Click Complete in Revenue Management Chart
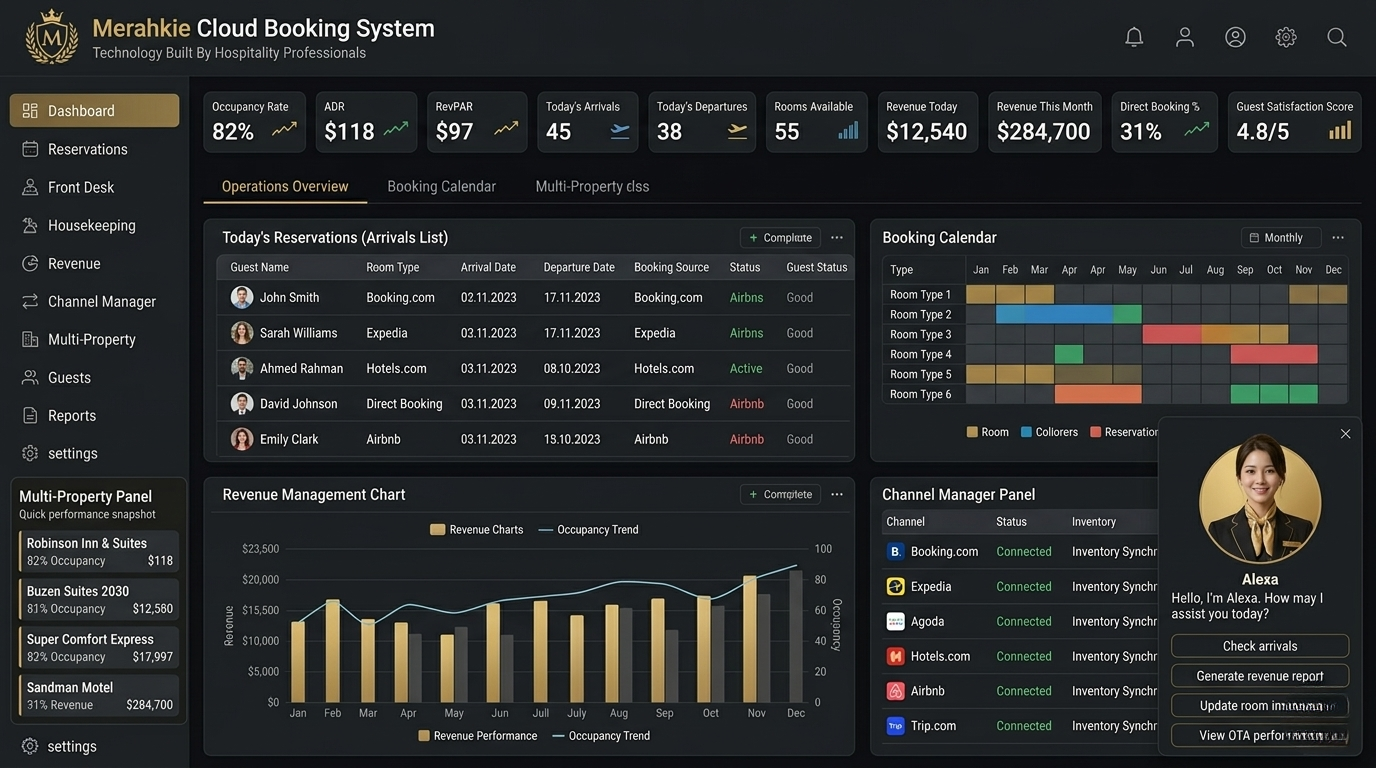The image size is (1376, 768). 780,494
